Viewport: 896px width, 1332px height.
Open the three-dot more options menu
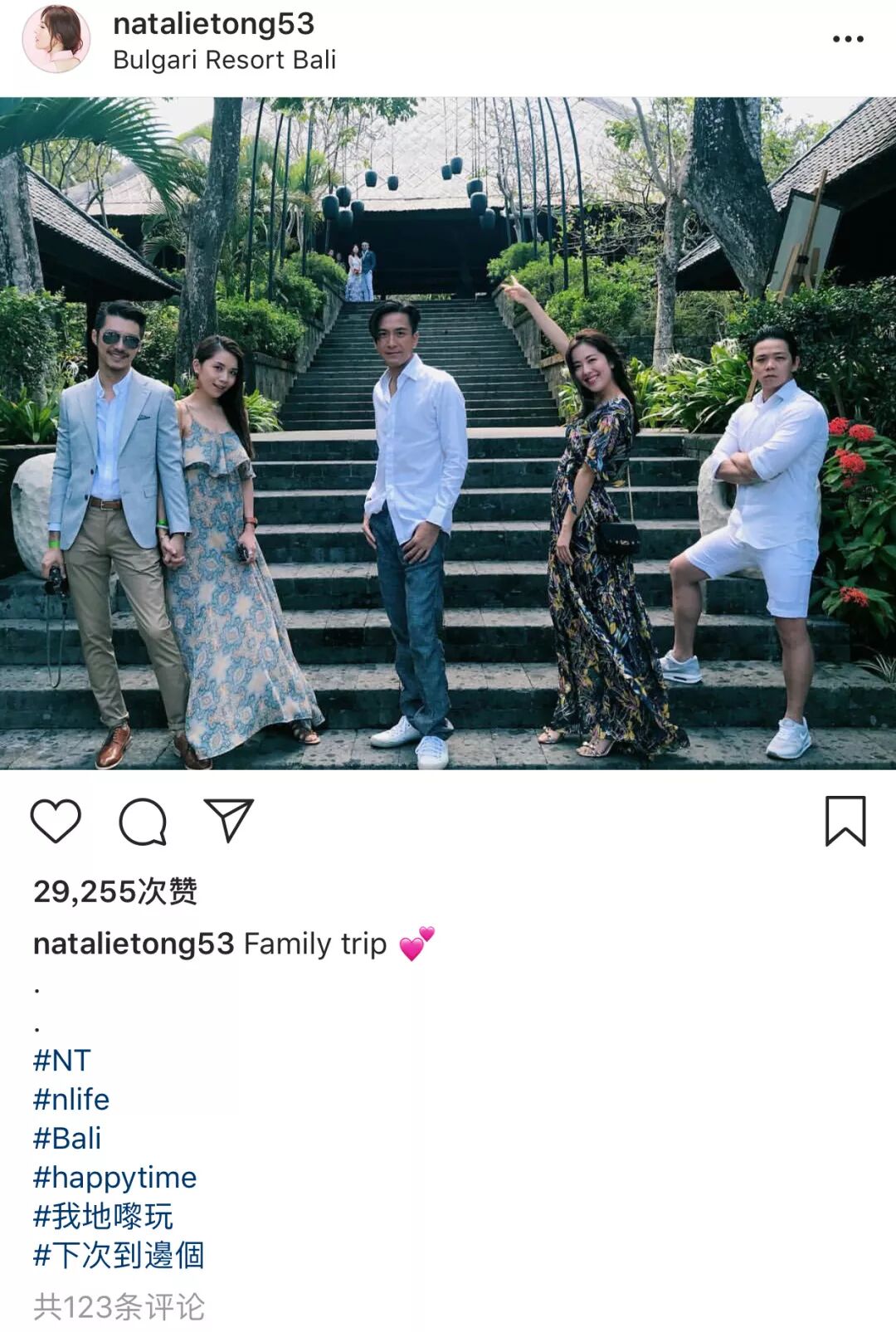tap(848, 39)
